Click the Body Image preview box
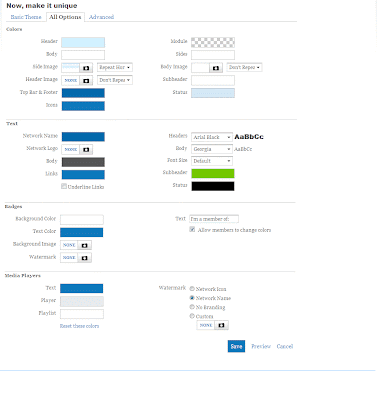This screenshot has height=400, width=377. coord(201,68)
